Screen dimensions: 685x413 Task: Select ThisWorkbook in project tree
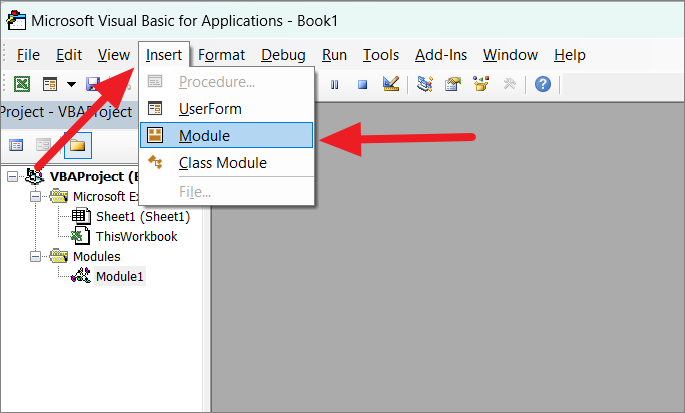pos(137,237)
